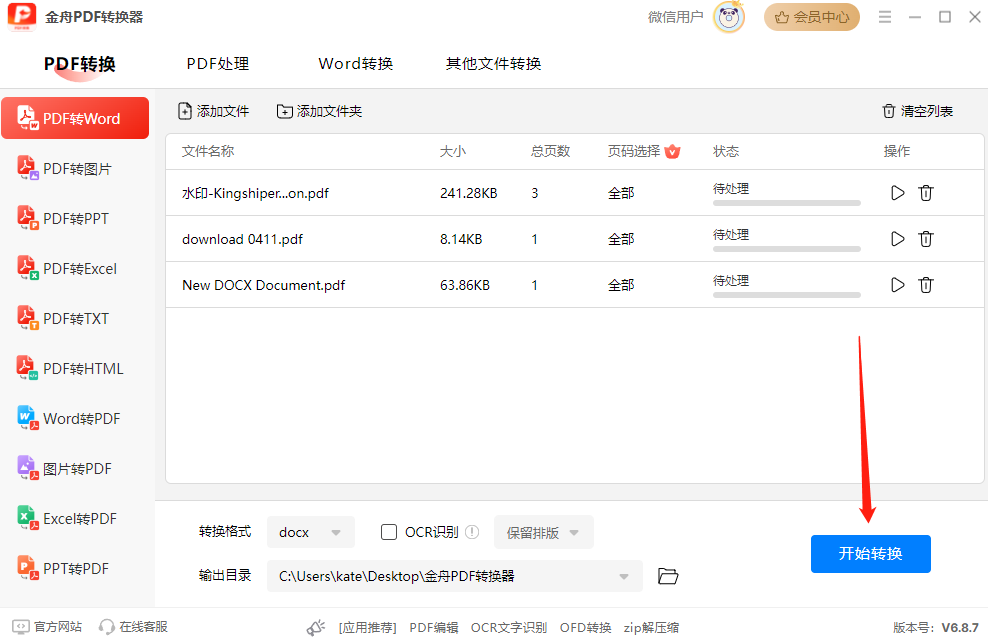Image resolution: width=988 pixels, height=644 pixels.
Task: Click the OCR识别 info icon
Action: tap(472, 532)
